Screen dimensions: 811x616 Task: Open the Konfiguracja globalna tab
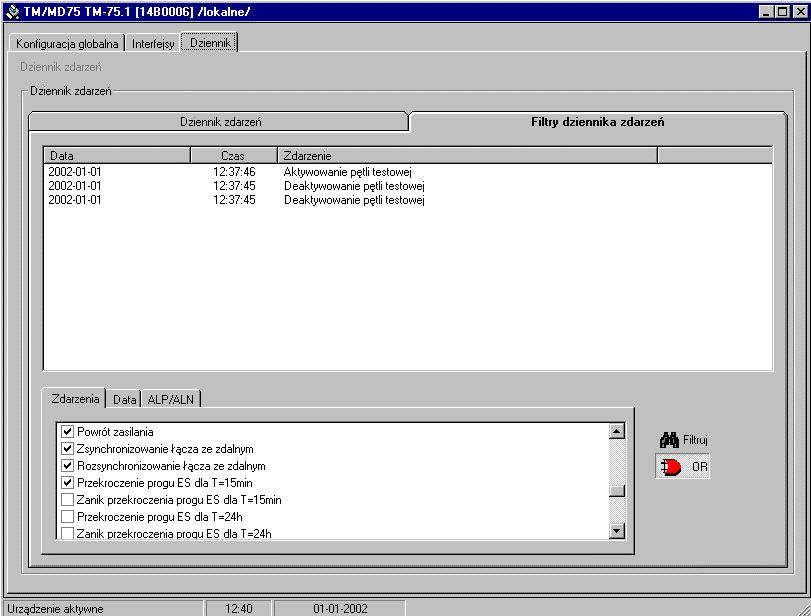67,43
